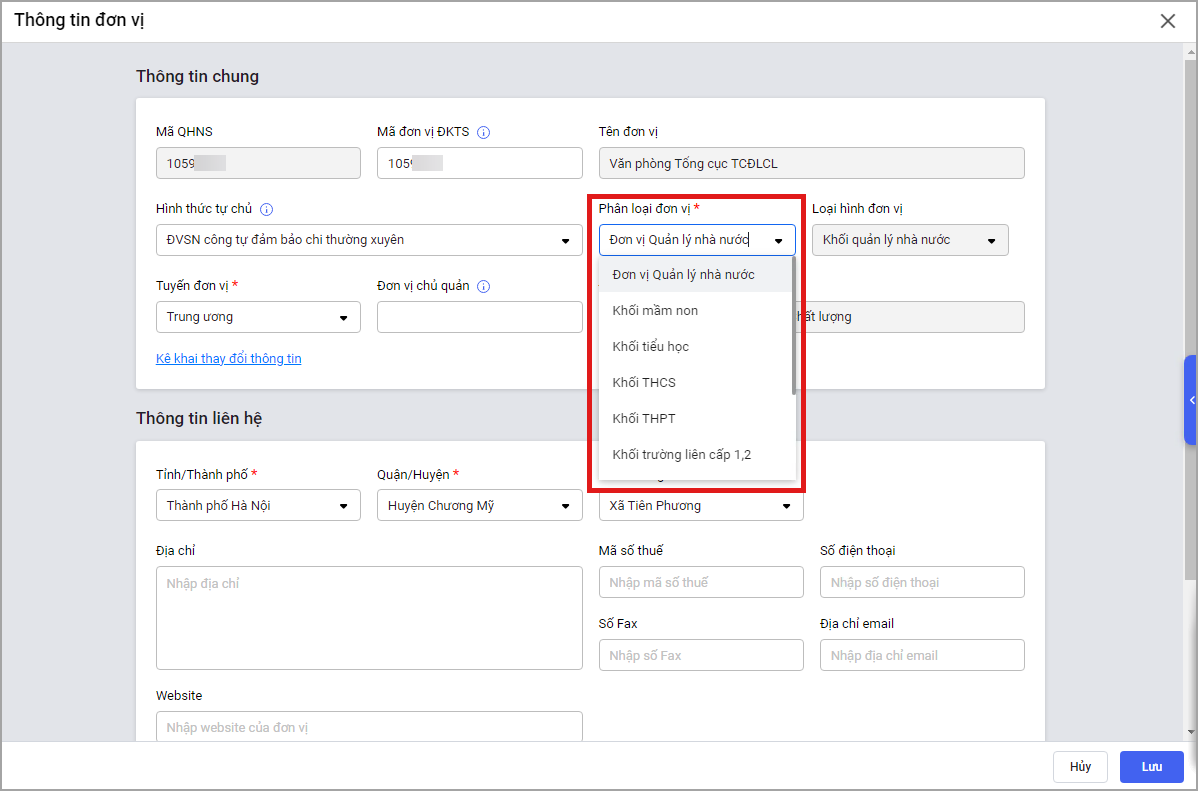This screenshot has height=791, width=1198.
Task: Click the dropdown list scrollbar
Action: click(794, 325)
